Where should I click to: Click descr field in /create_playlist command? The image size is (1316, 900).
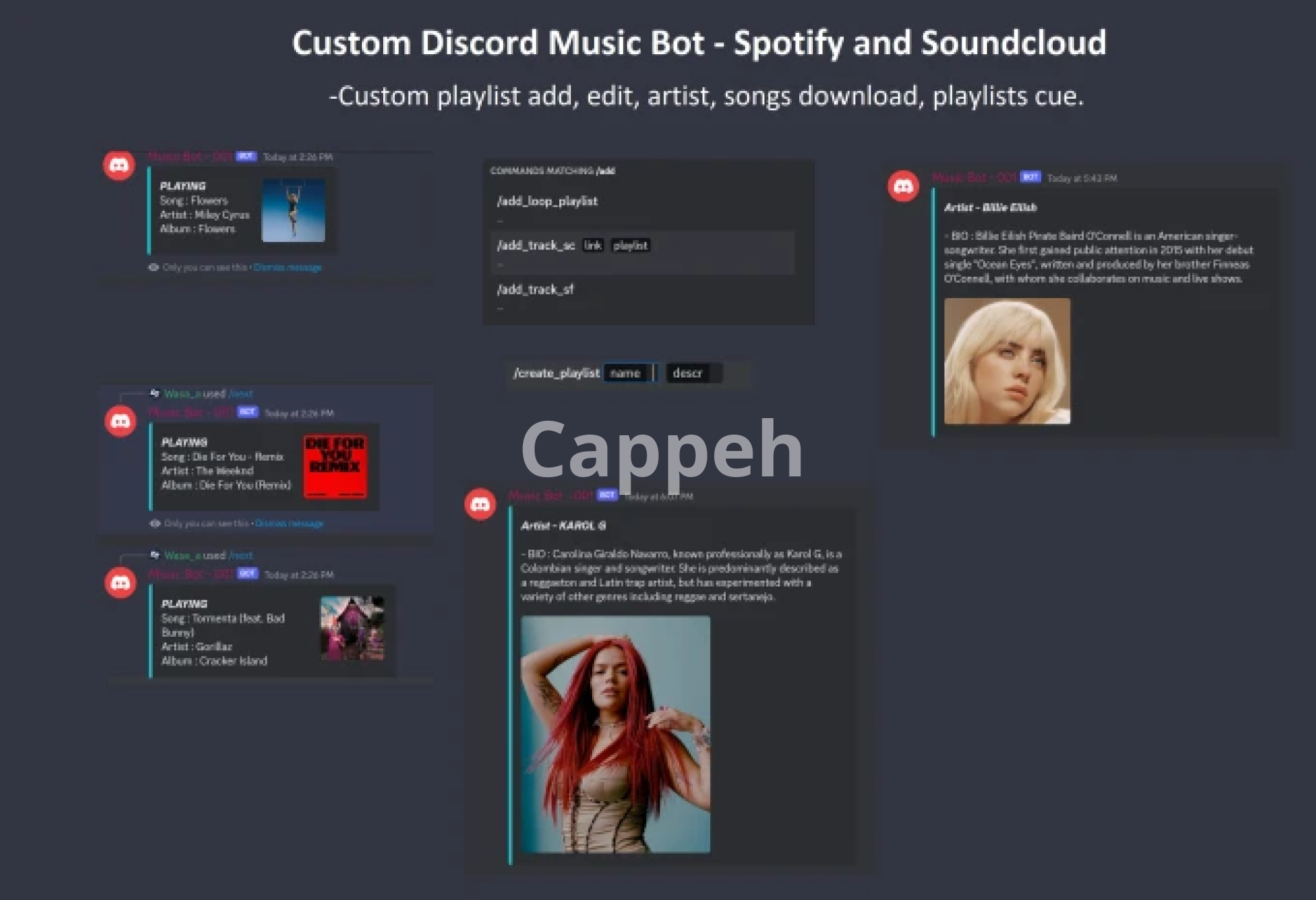point(688,373)
